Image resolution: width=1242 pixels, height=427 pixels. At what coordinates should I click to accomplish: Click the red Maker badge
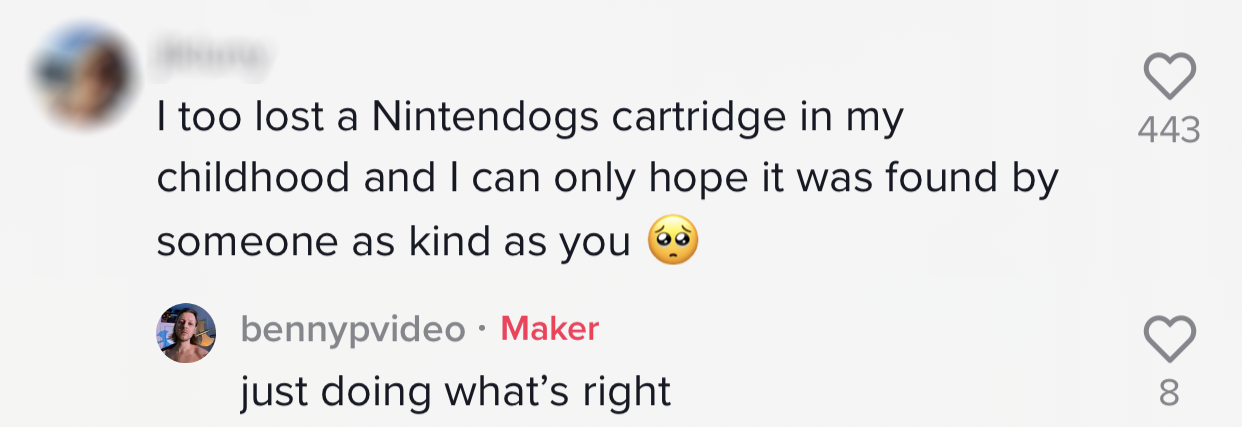549,329
